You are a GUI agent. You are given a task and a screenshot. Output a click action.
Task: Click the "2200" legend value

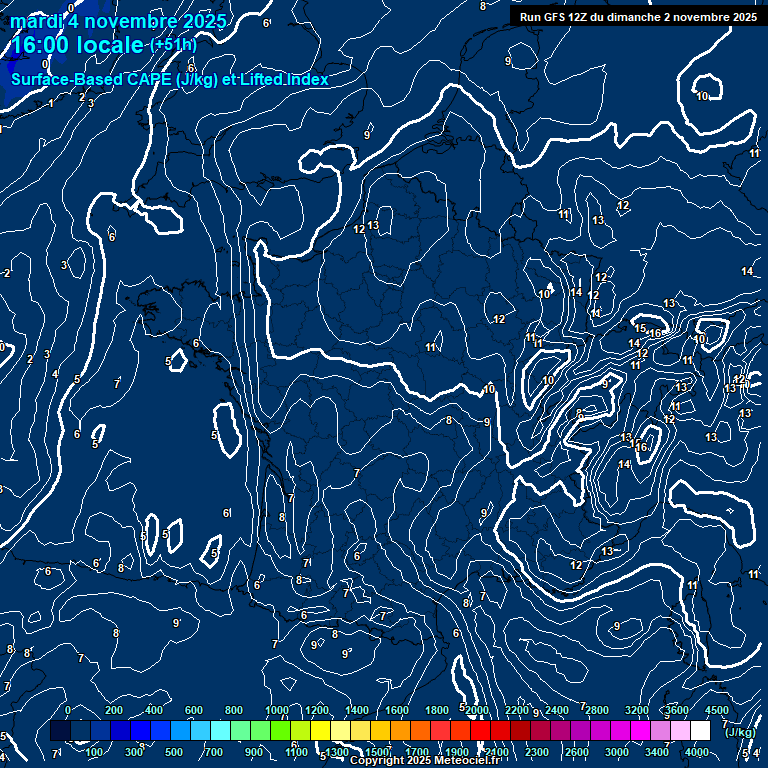click(517, 710)
